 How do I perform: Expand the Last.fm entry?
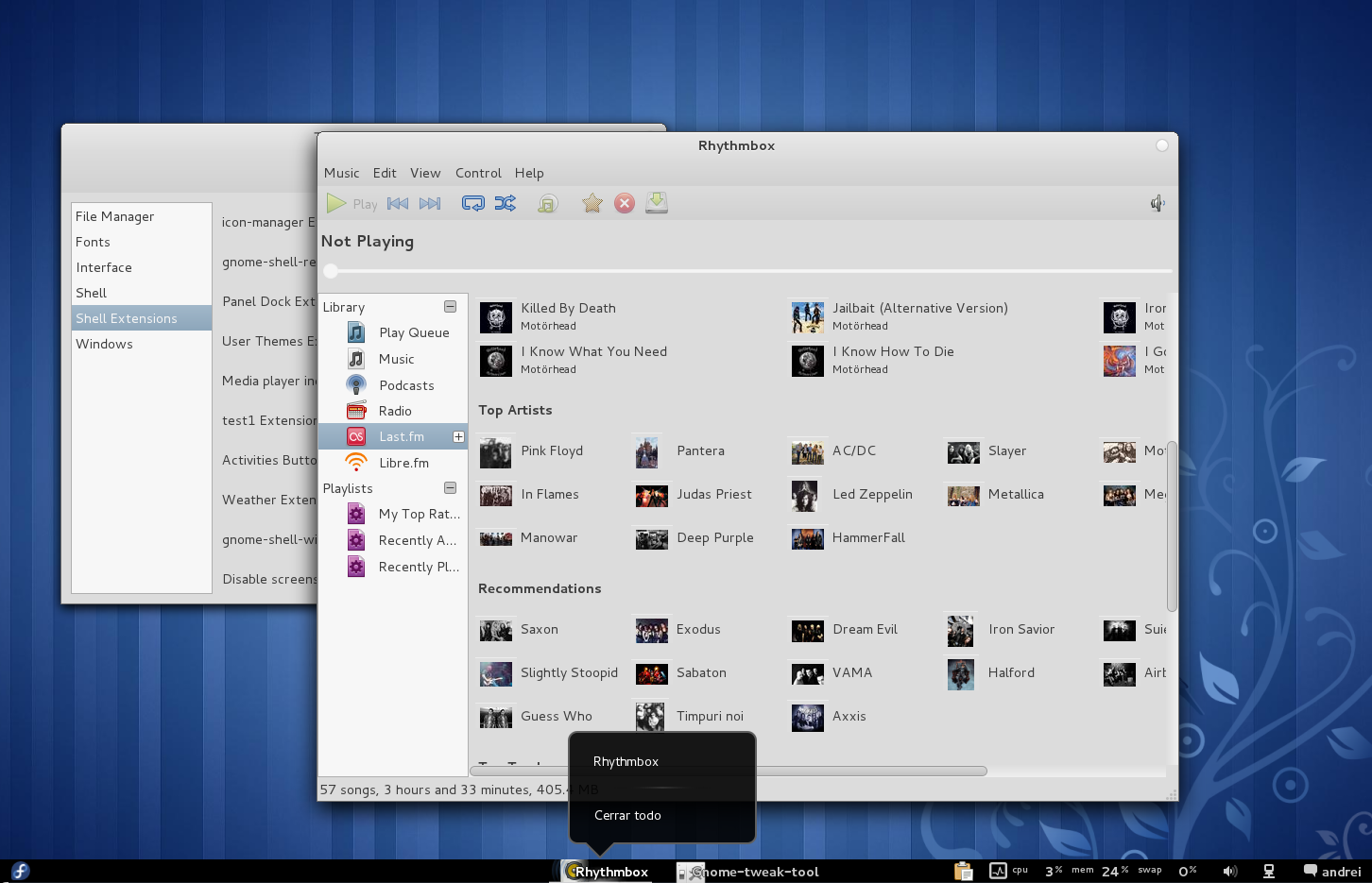pos(458,435)
